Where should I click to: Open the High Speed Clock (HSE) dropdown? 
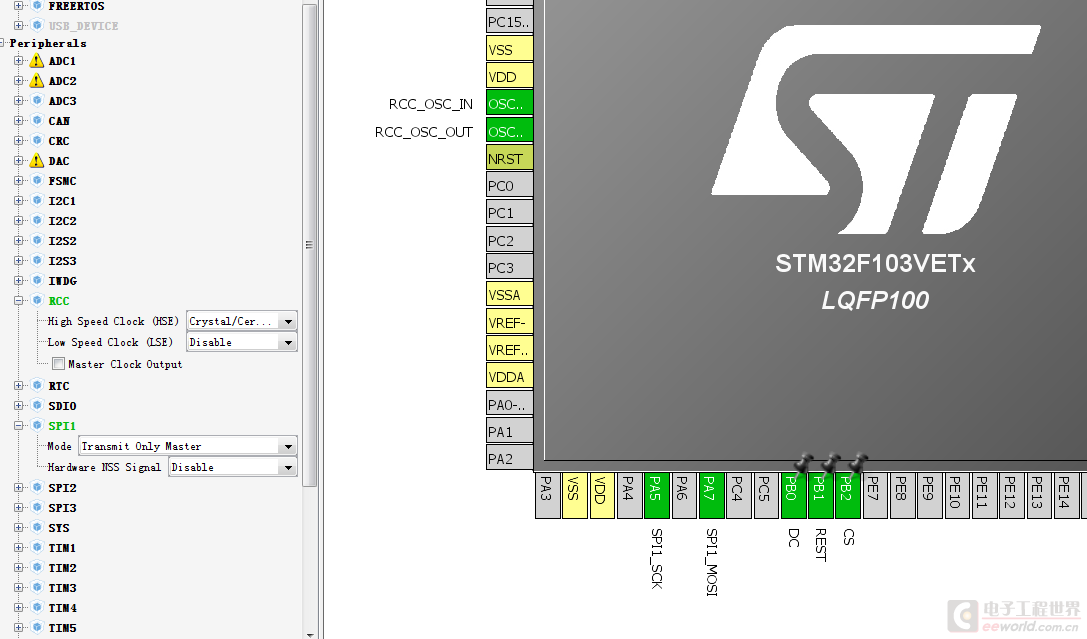coord(242,321)
